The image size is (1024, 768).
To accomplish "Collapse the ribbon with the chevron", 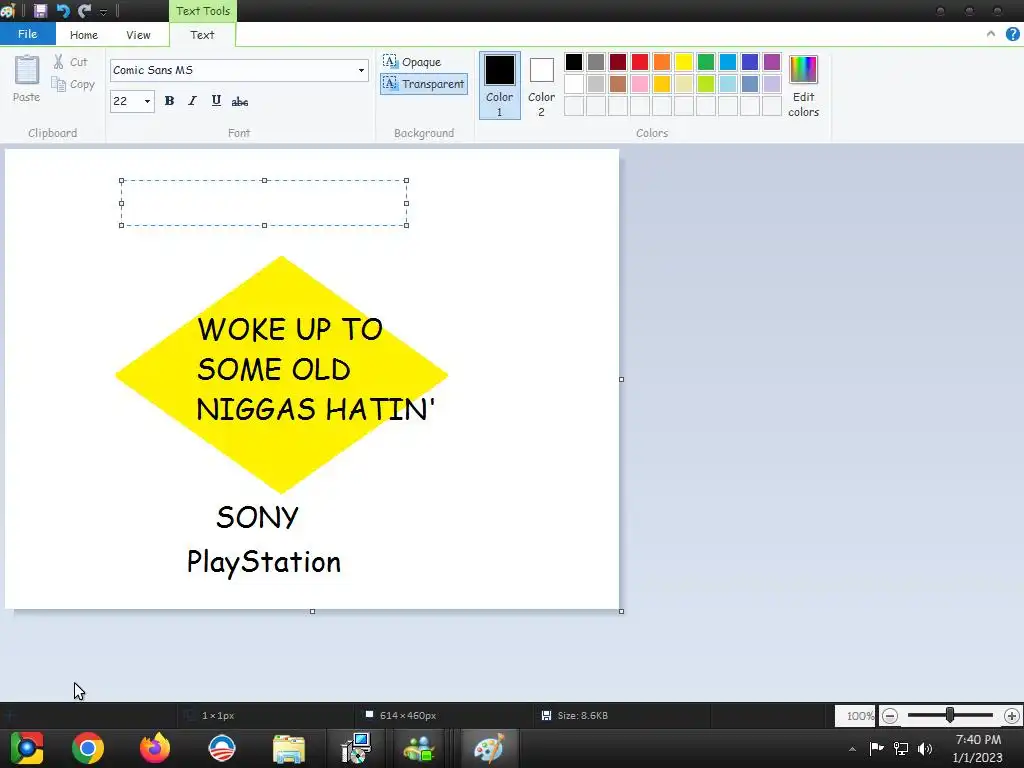I will [x=991, y=34].
